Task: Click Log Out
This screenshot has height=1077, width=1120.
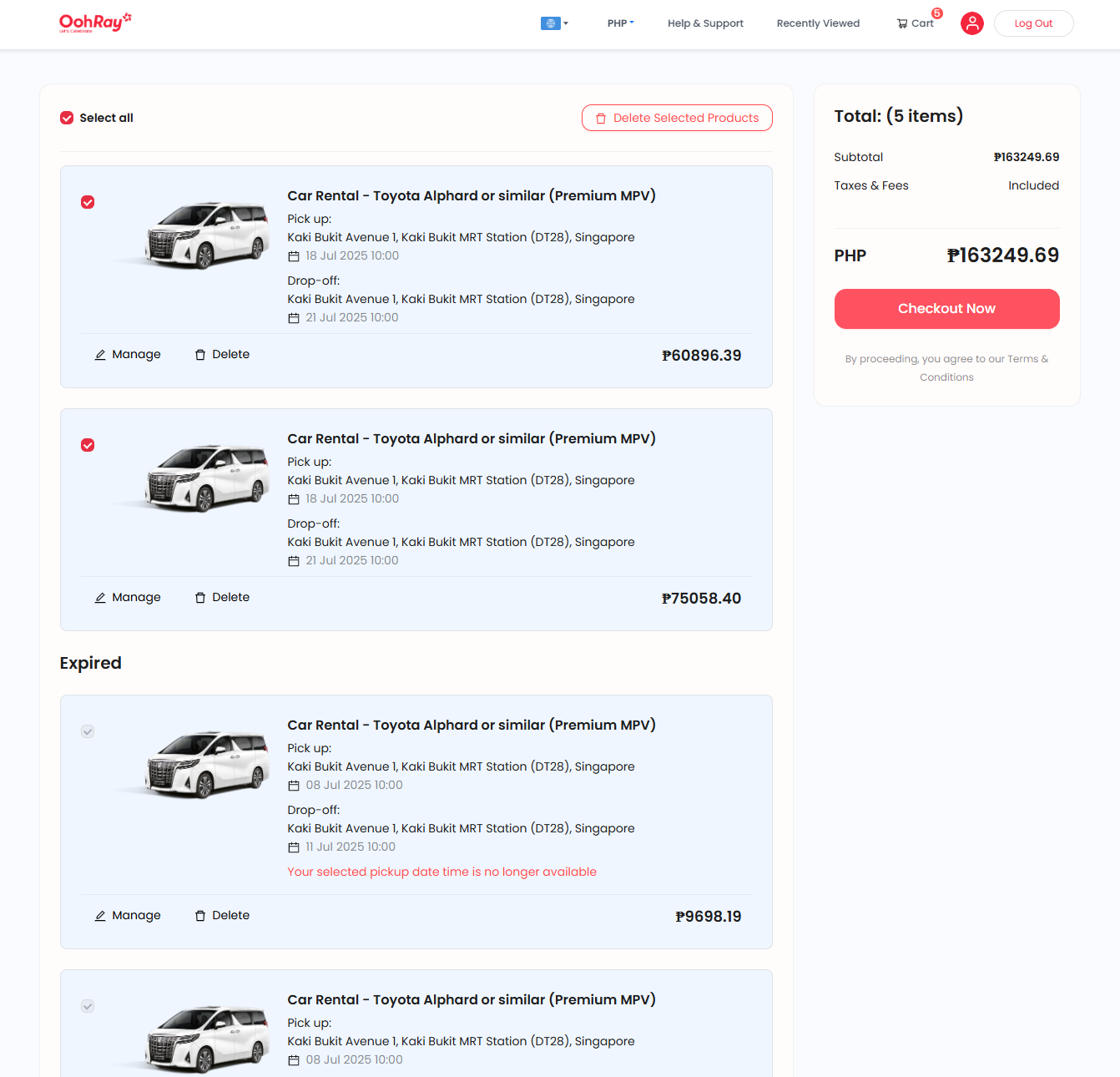Action: 1033,23
